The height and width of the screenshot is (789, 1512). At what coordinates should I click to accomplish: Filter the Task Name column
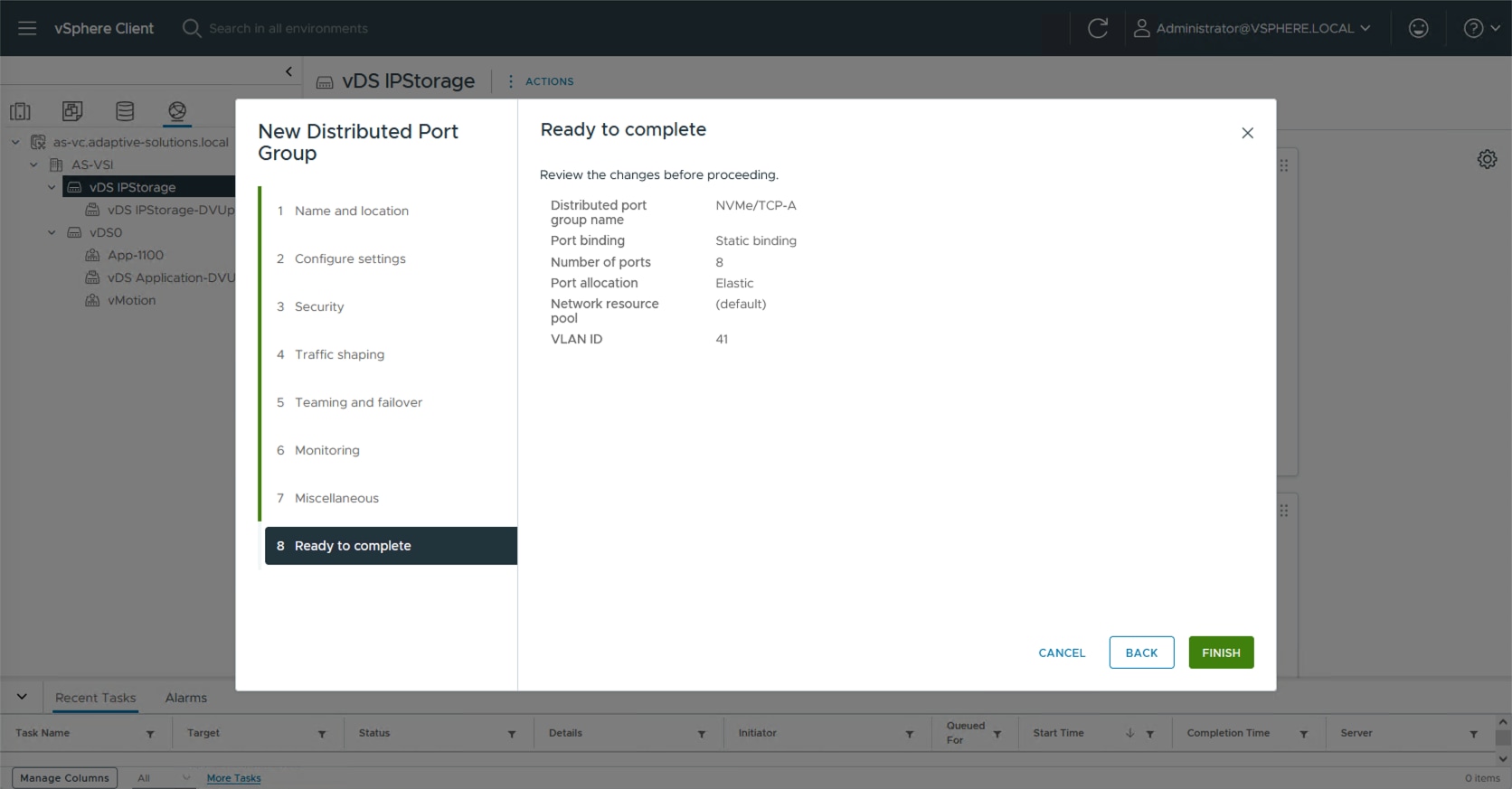150,734
